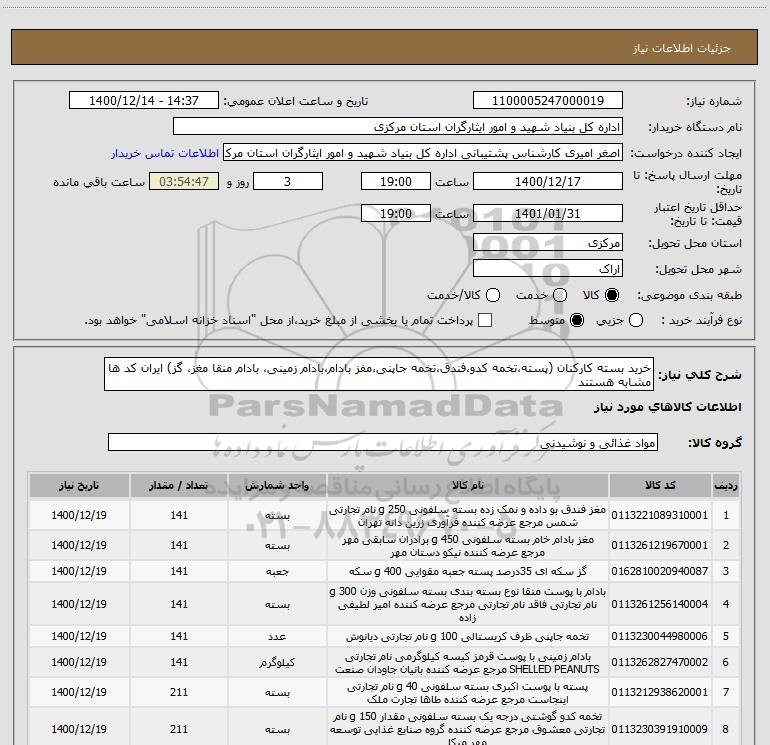The image size is (770, 745).
Task: Click the اطلاعات کالاهای مورد نیاز section heading
Action: (667, 407)
